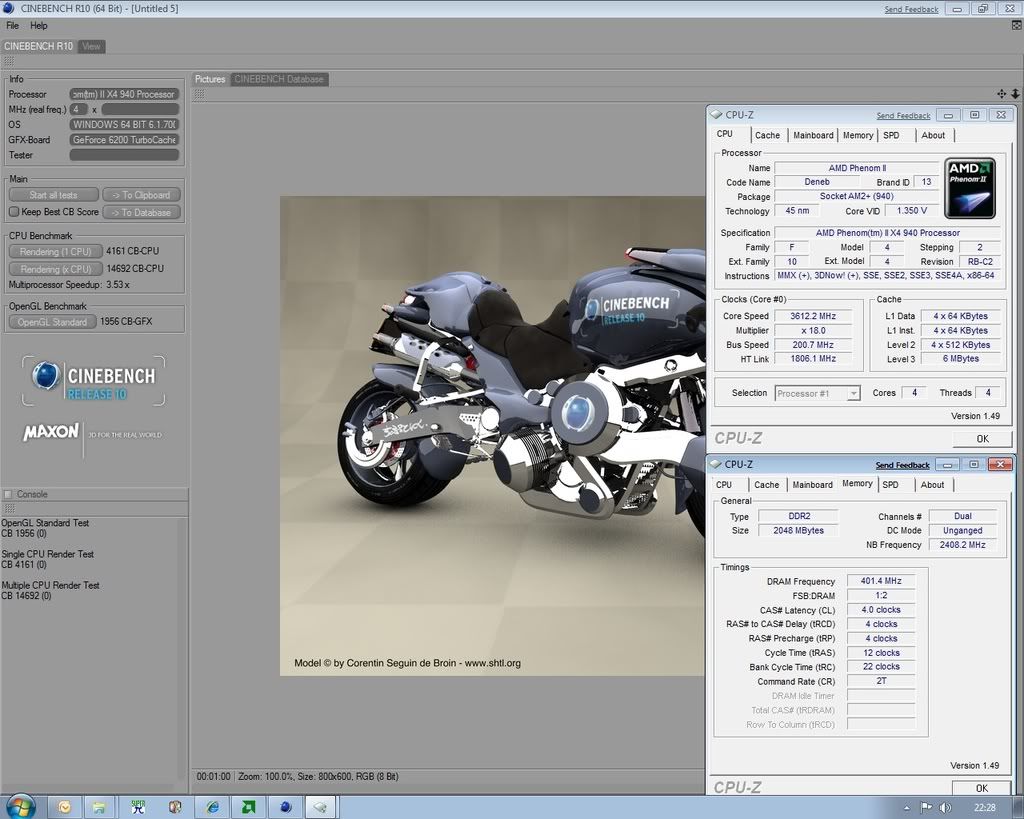Click the Core Speed value 3612.2 MHz
This screenshot has width=1024, height=819.
coord(812,316)
